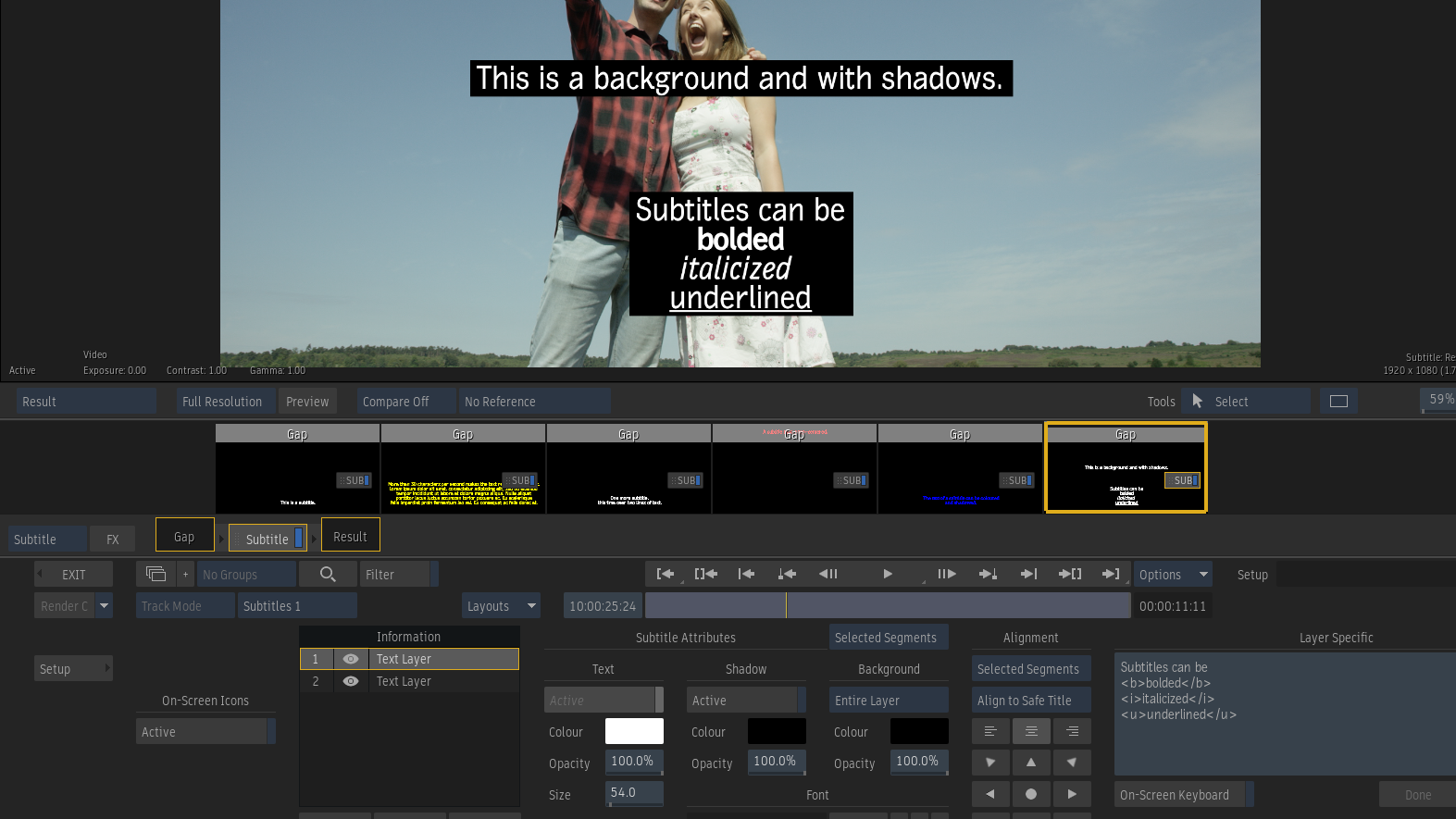Toggle On-Screen Icons Active button
Image resolution: width=1456 pixels, height=819 pixels.
[x=205, y=731]
